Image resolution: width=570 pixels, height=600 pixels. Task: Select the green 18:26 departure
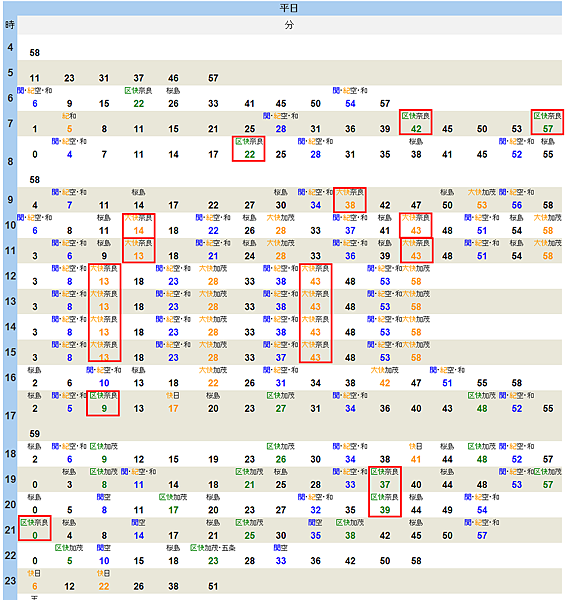point(281,459)
